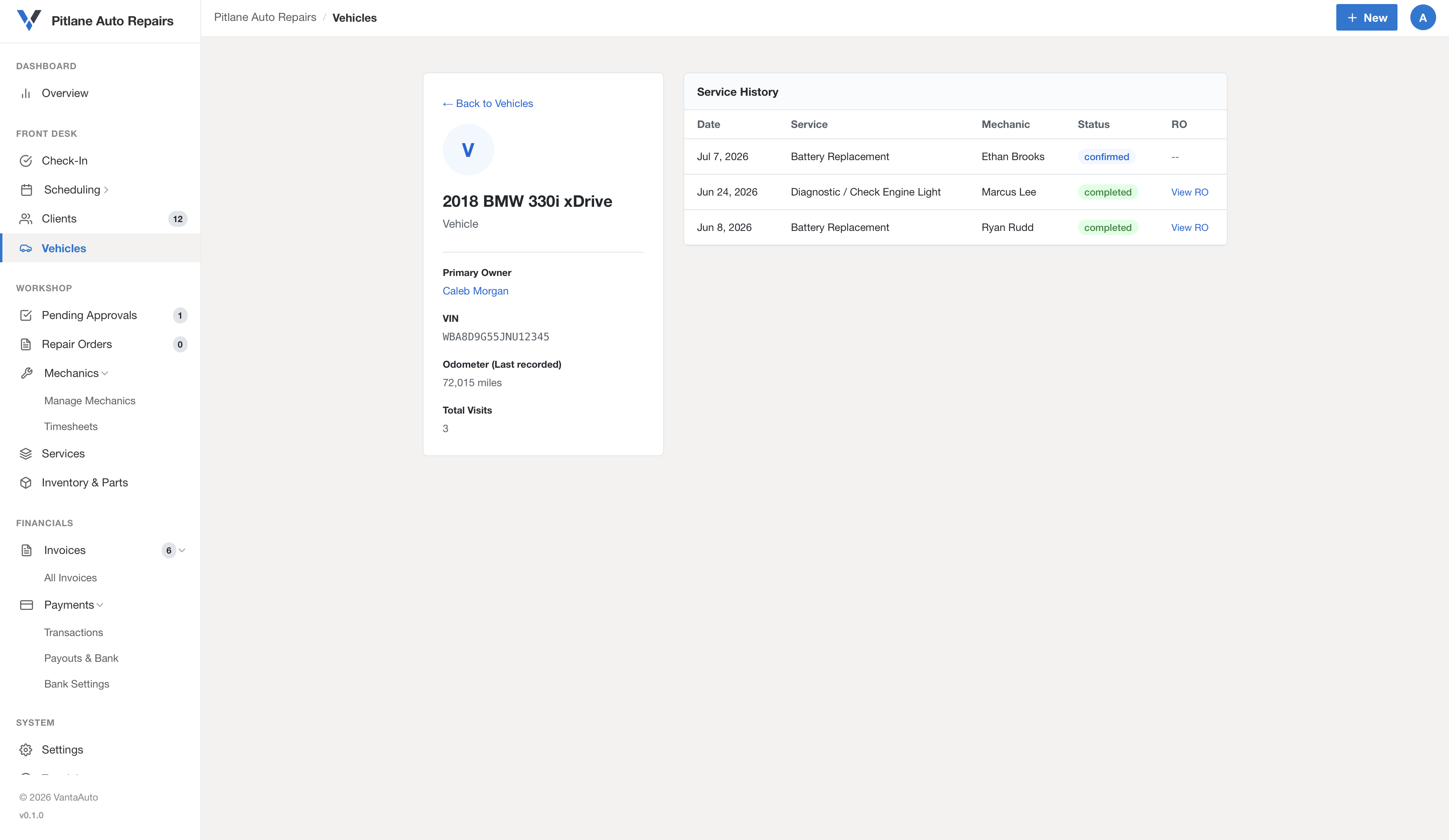Open the user avatar A menu
This screenshot has width=1449, height=840.
point(1422,18)
